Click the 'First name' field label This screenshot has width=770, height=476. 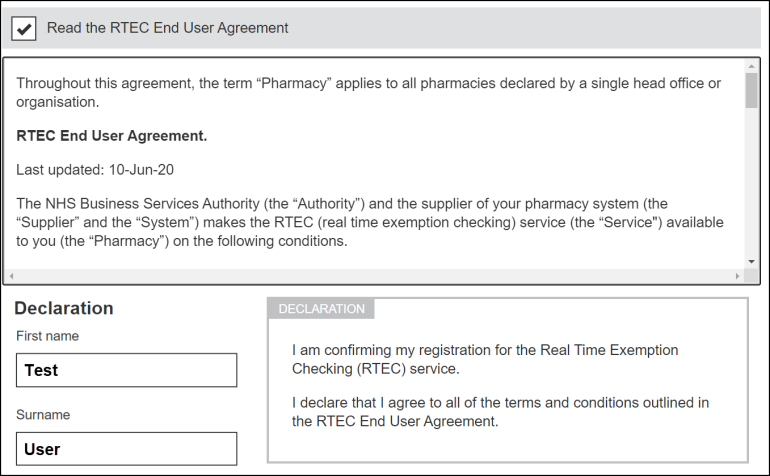(x=48, y=336)
